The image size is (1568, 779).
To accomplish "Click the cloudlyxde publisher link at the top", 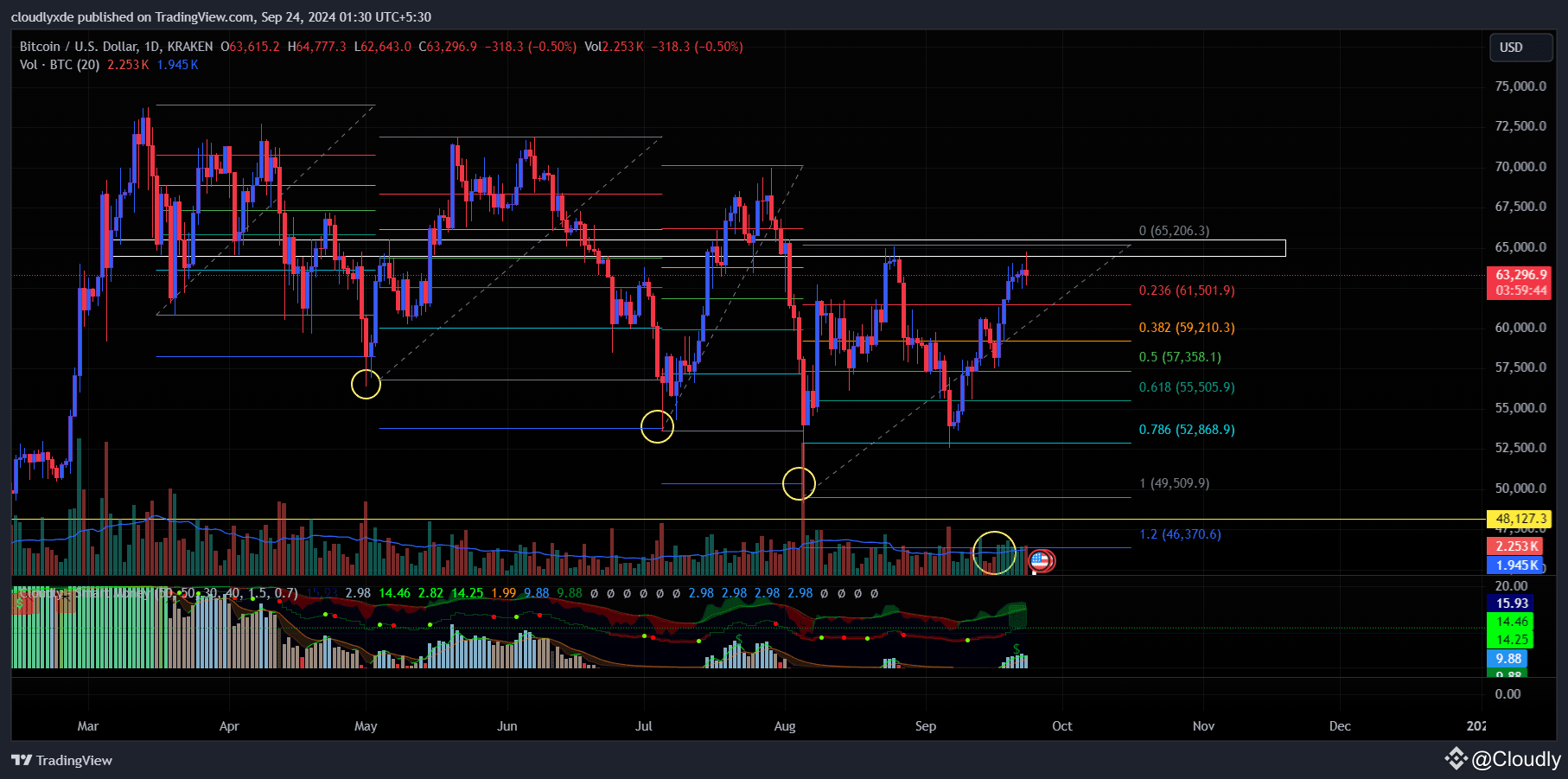I will [x=42, y=16].
